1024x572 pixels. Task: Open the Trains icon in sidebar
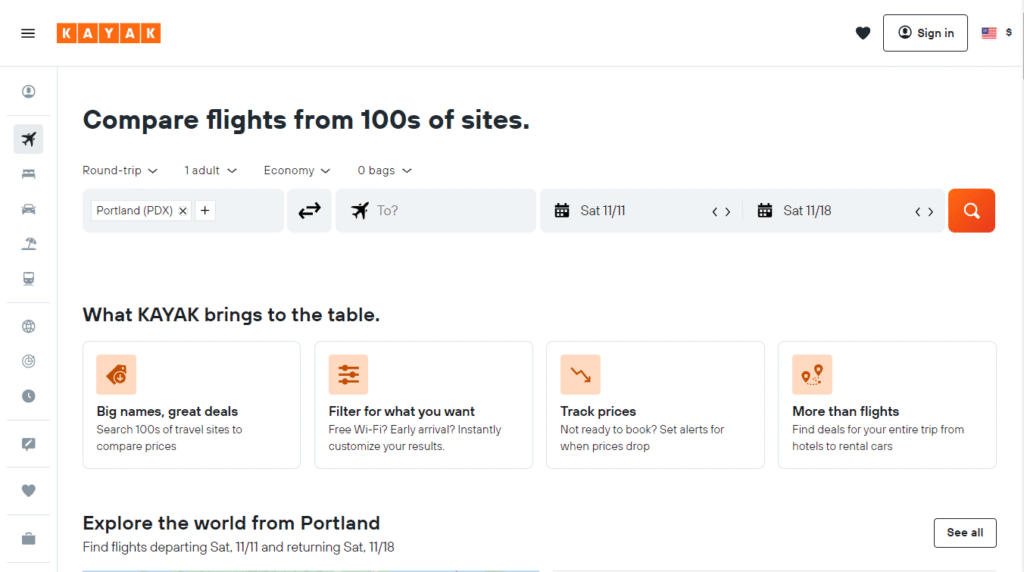point(28,279)
